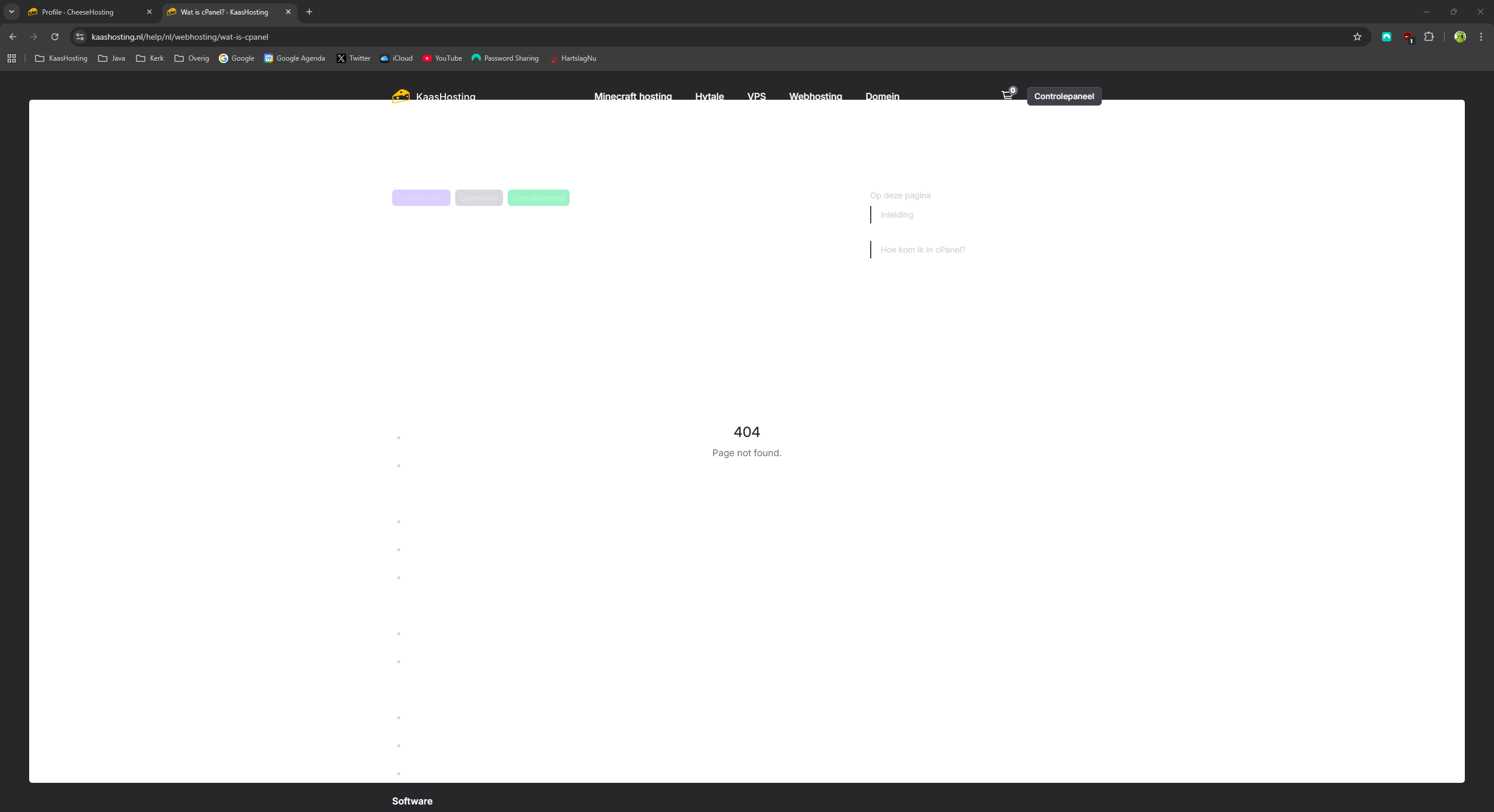Expand the tab search dropdown arrow
The width and height of the screenshot is (1494, 812).
coord(12,12)
